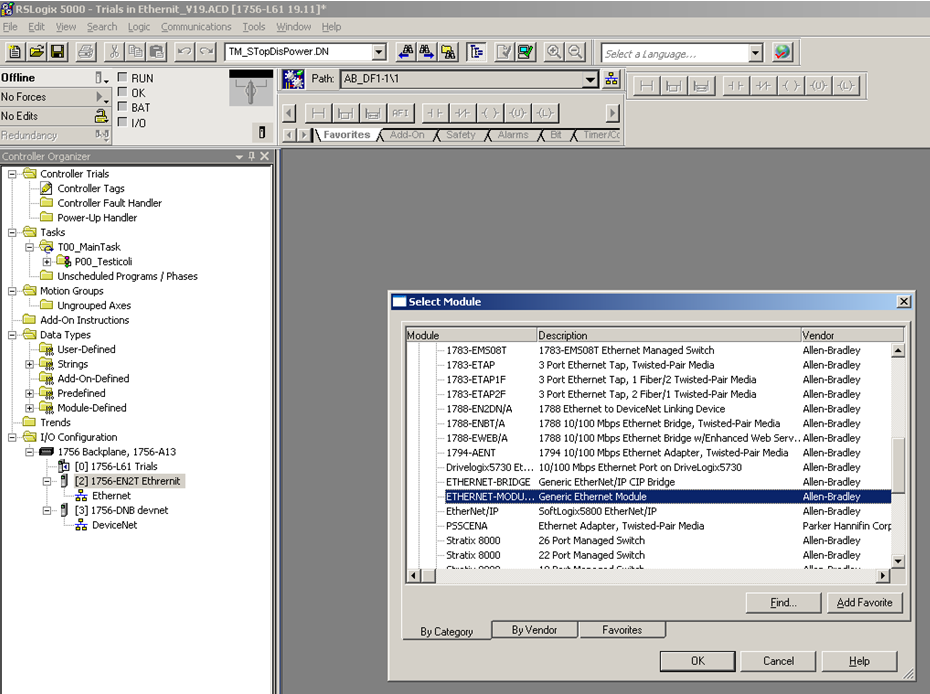Open a project with the Open folder icon
The image size is (930, 694).
tap(36, 52)
